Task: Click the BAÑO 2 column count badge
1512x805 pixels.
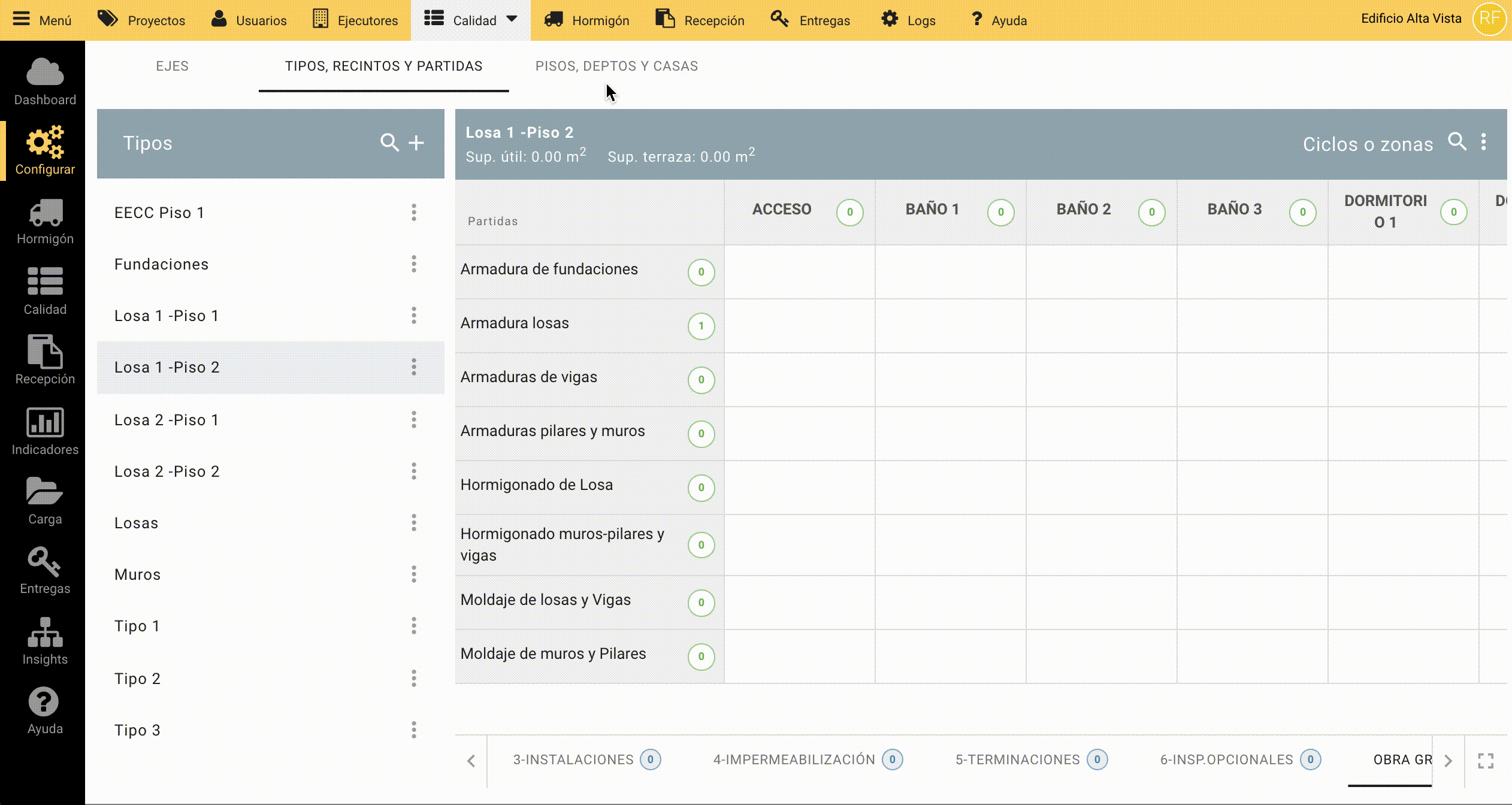Action: 1151,212
